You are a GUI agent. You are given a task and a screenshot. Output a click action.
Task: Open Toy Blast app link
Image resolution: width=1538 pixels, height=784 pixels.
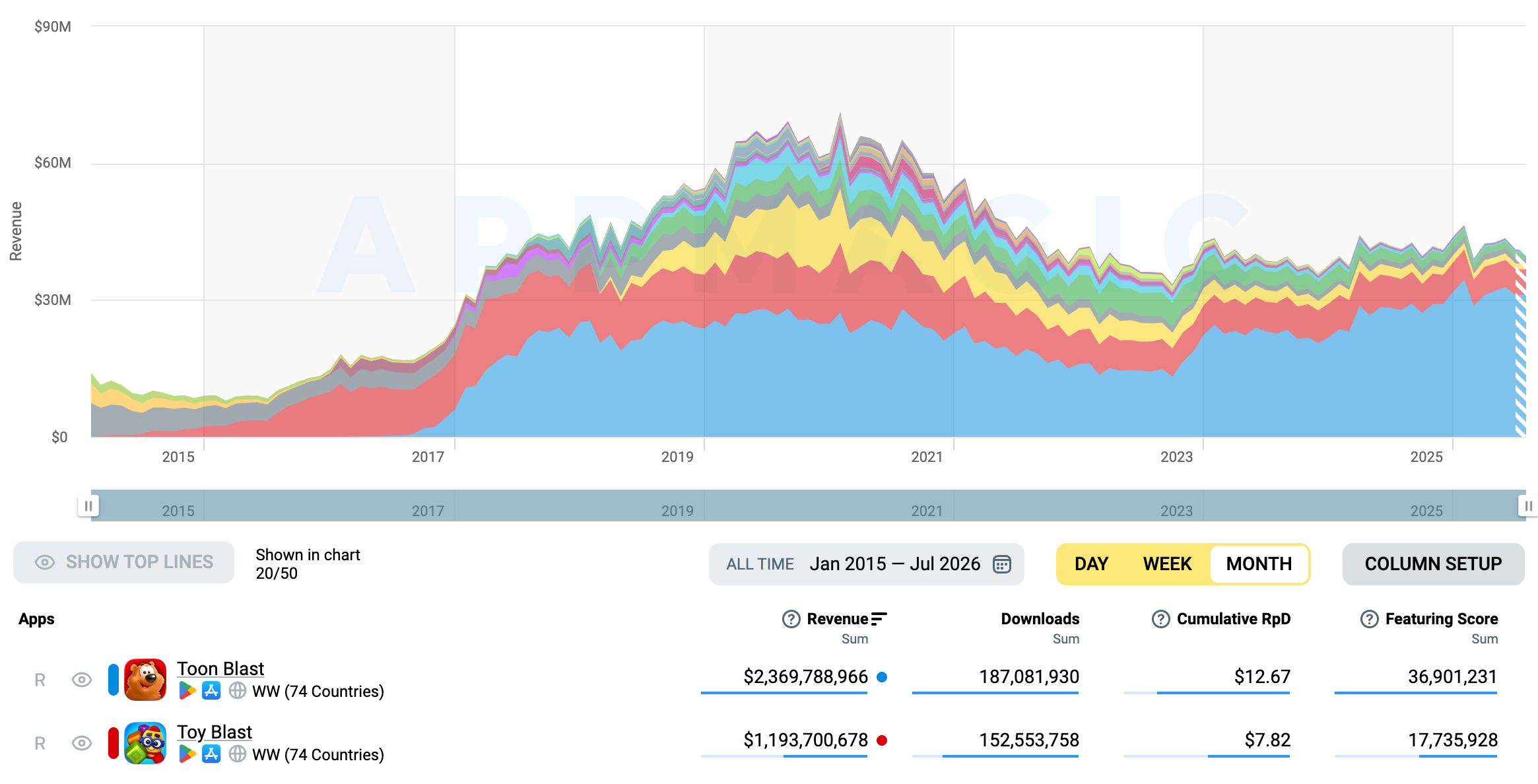[215, 732]
